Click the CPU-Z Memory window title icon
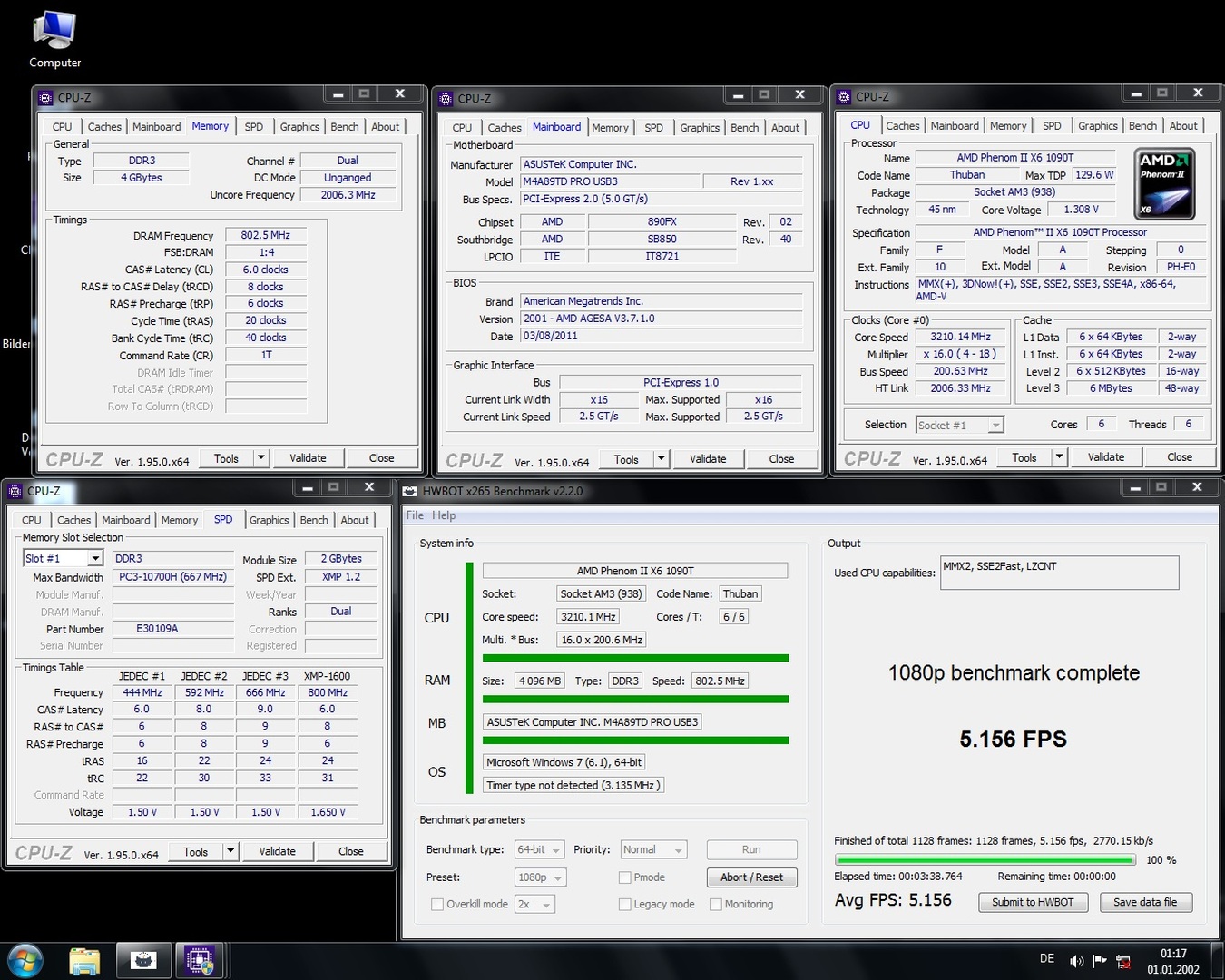This screenshot has height=980, width=1225. [45, 97]
